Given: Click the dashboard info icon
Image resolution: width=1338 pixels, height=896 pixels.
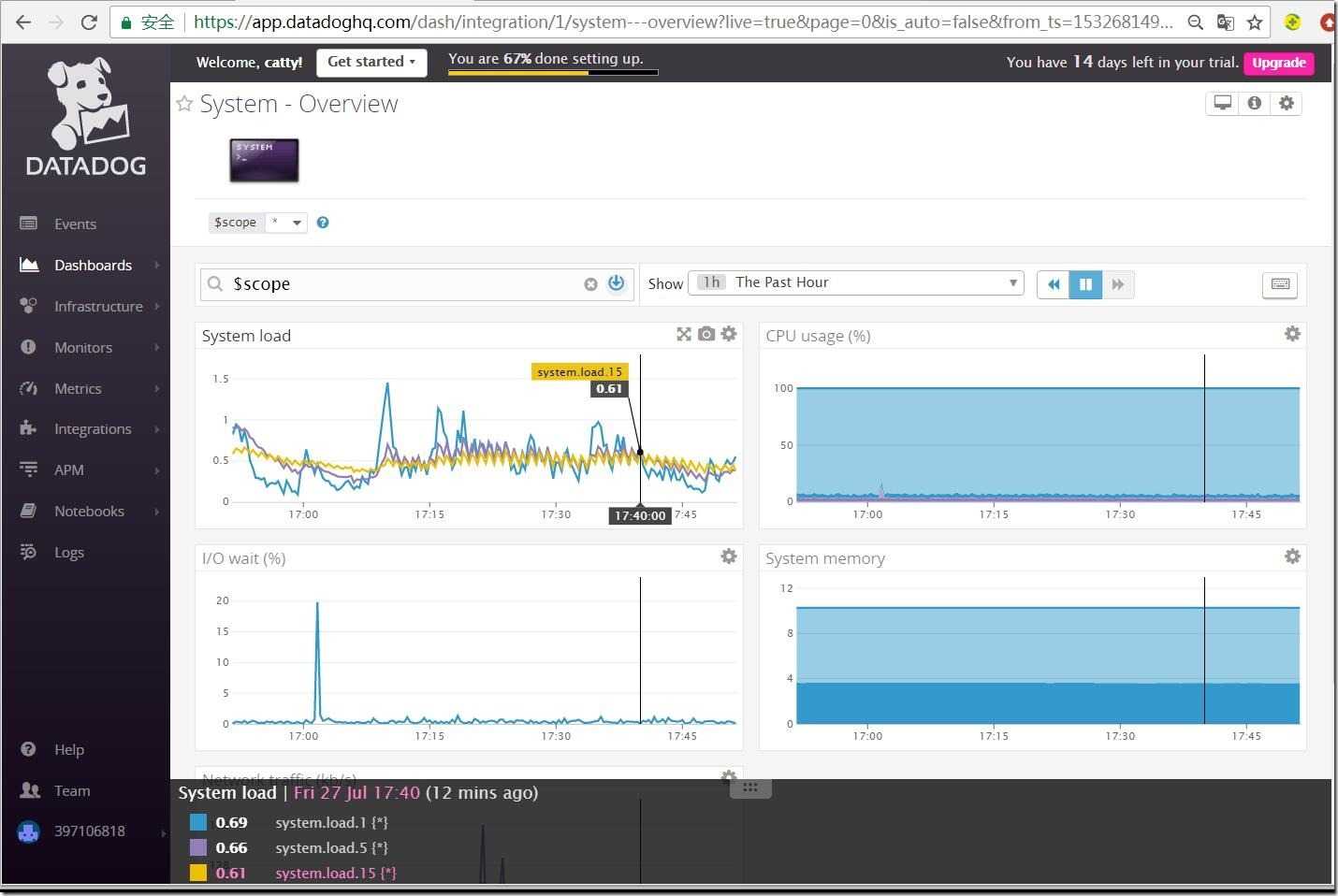Looking at the screenshot, I should point(1254,104).
